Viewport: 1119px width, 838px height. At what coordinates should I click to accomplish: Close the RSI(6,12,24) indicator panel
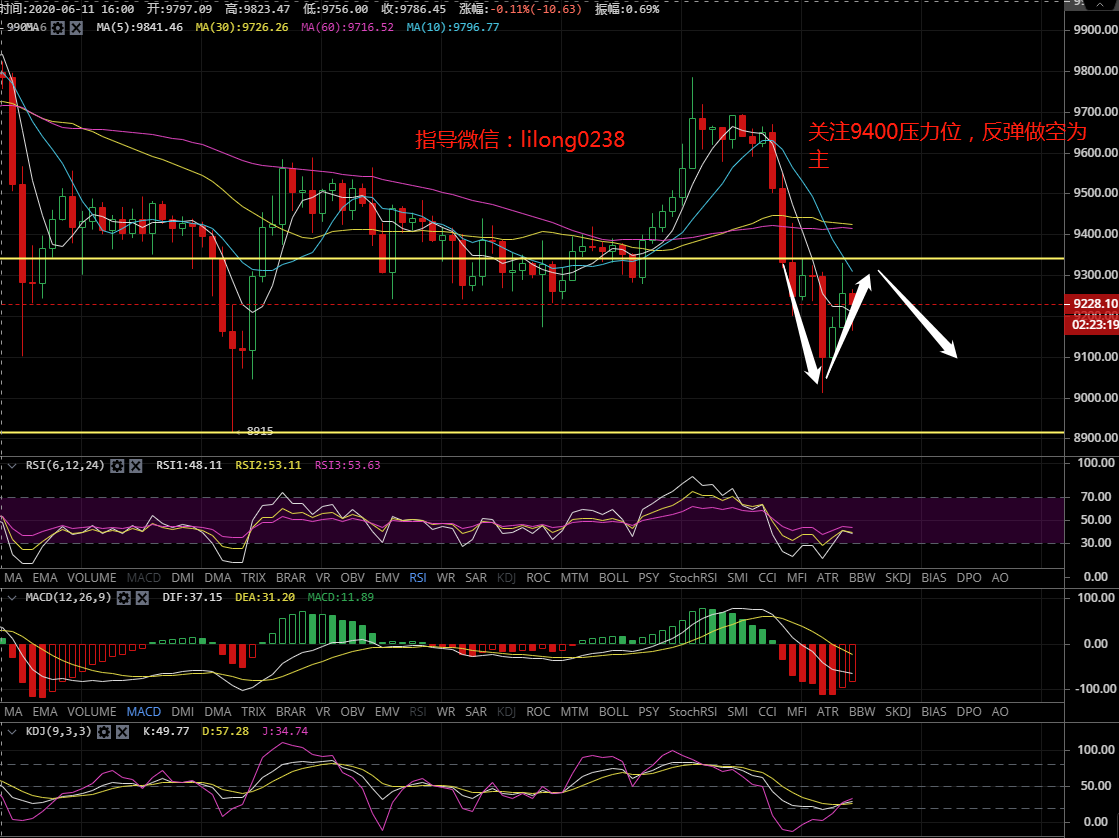coord(135,466)
